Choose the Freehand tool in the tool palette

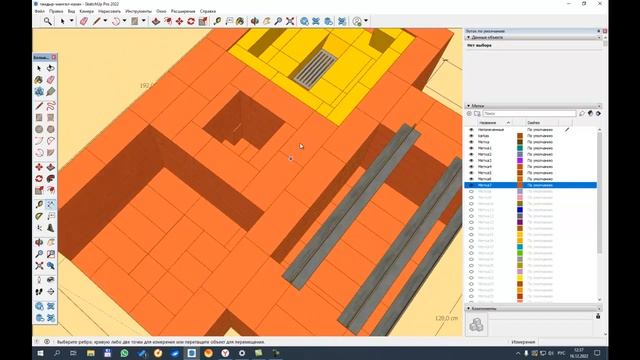pyautogui.click(x=50, y=106)
